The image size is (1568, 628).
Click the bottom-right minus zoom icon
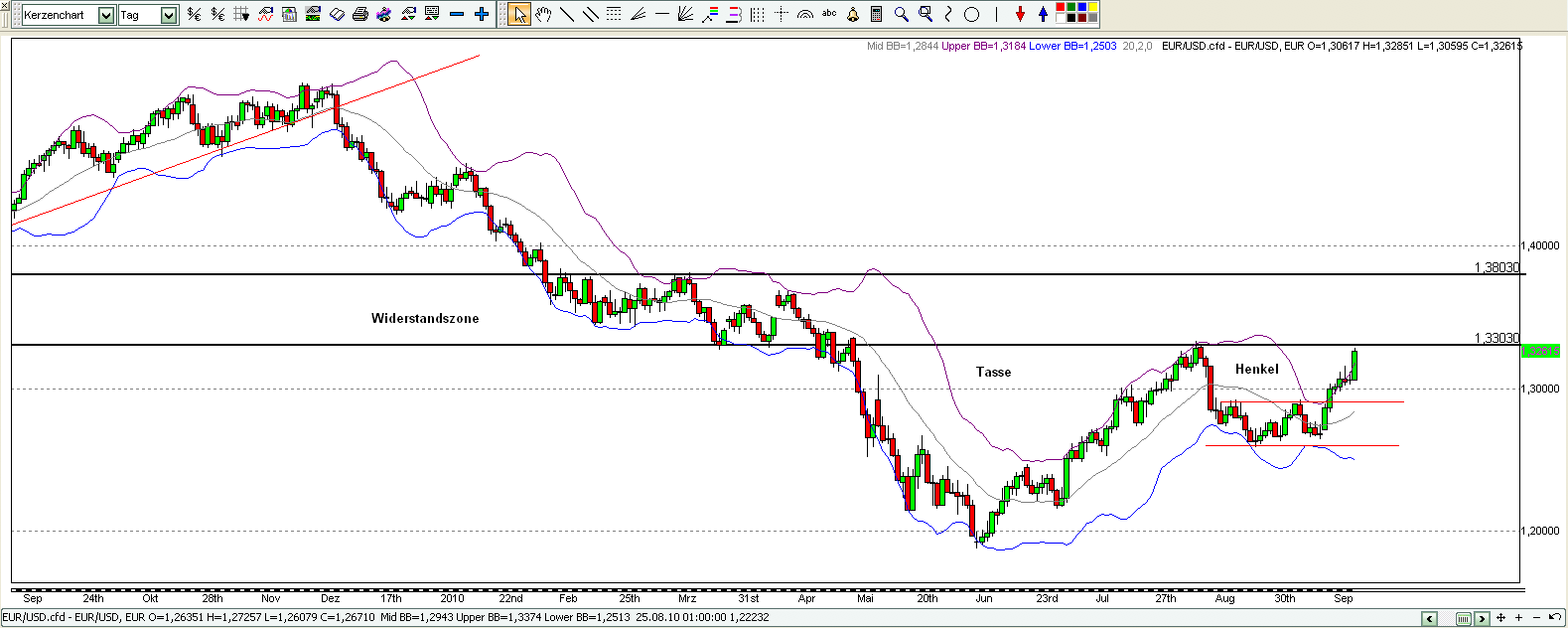(x=1536, y=618)
